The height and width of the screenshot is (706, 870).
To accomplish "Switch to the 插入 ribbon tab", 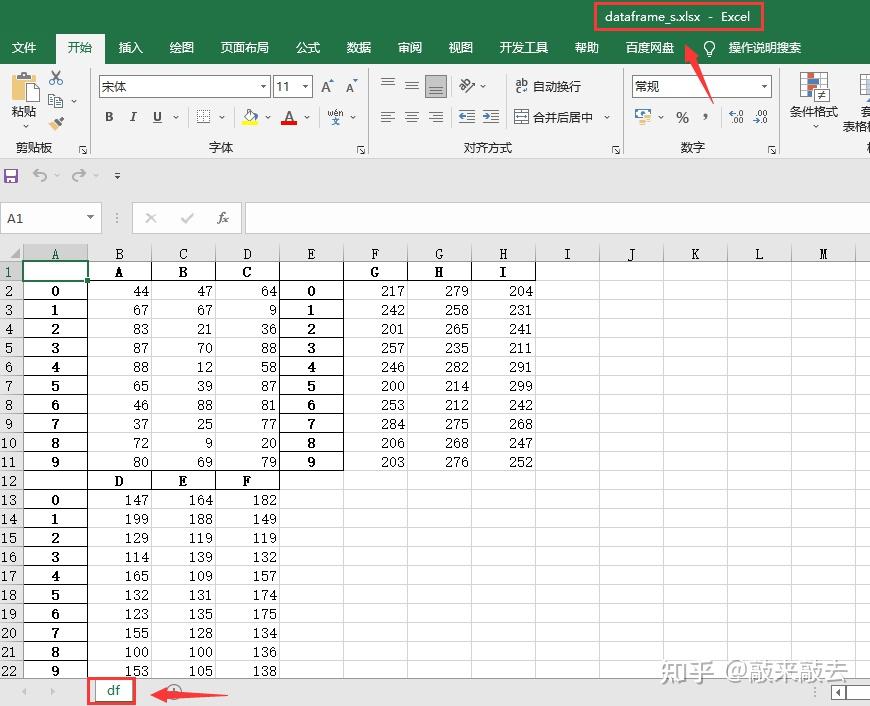I will pos(130,47).
